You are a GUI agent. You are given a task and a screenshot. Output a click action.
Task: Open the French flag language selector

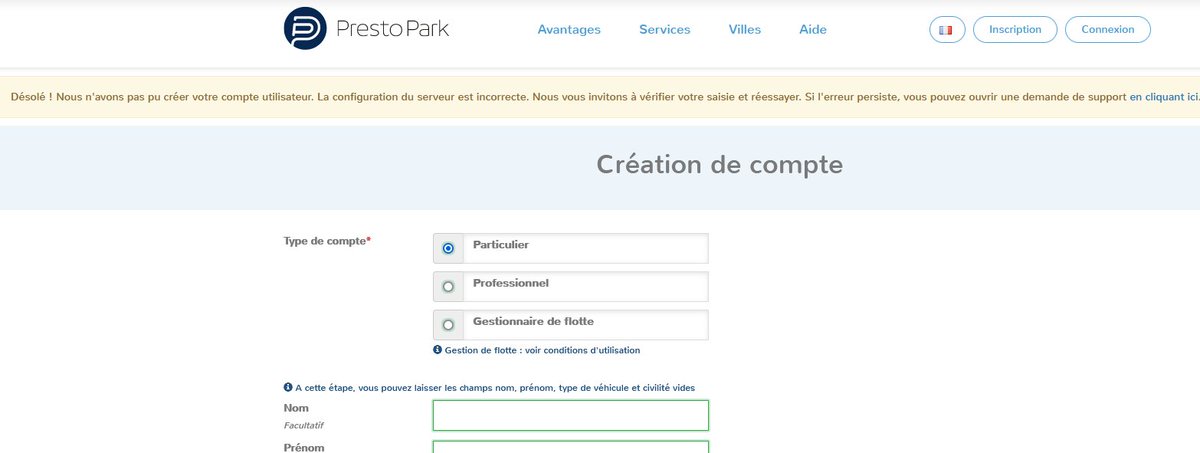pos(946,30)
